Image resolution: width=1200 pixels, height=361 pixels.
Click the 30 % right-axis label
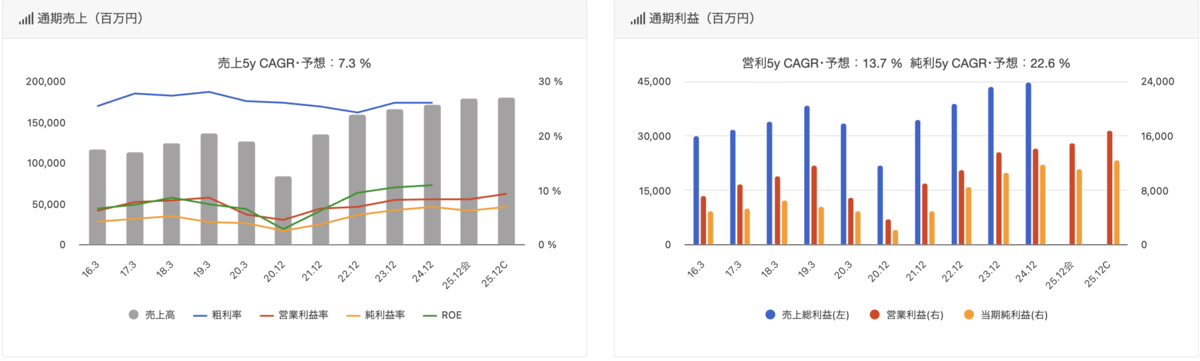(550, 82)
